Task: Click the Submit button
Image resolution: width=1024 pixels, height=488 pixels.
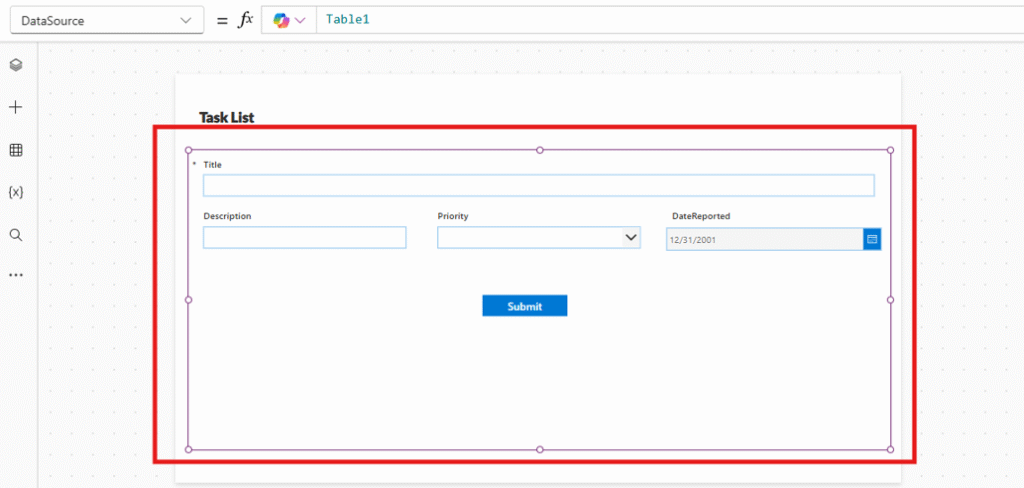Action: click(524, 306)
